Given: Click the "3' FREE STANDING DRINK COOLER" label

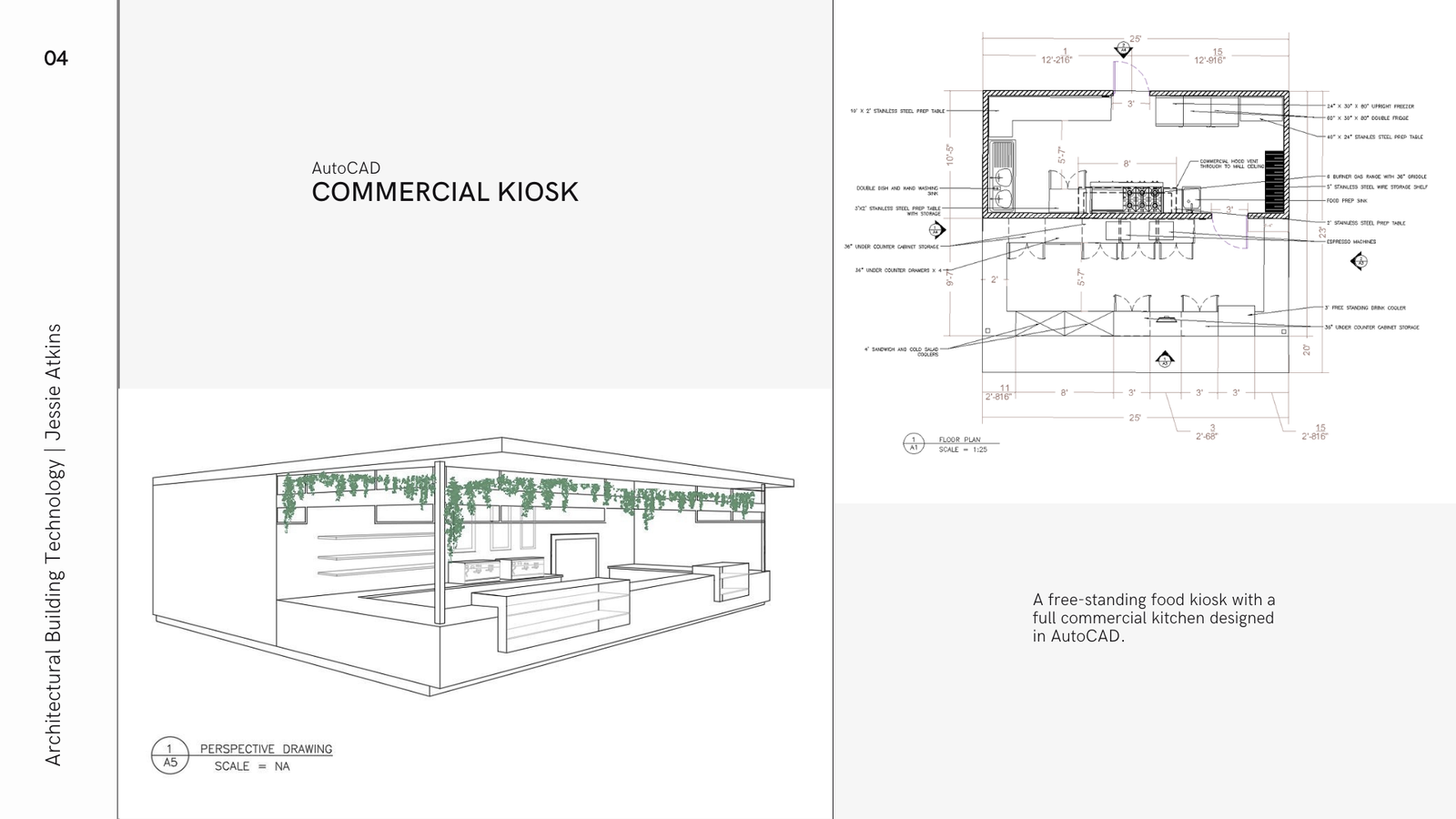Looking at the screenshot, I should pyautogui.click(x=1366, y=308).
